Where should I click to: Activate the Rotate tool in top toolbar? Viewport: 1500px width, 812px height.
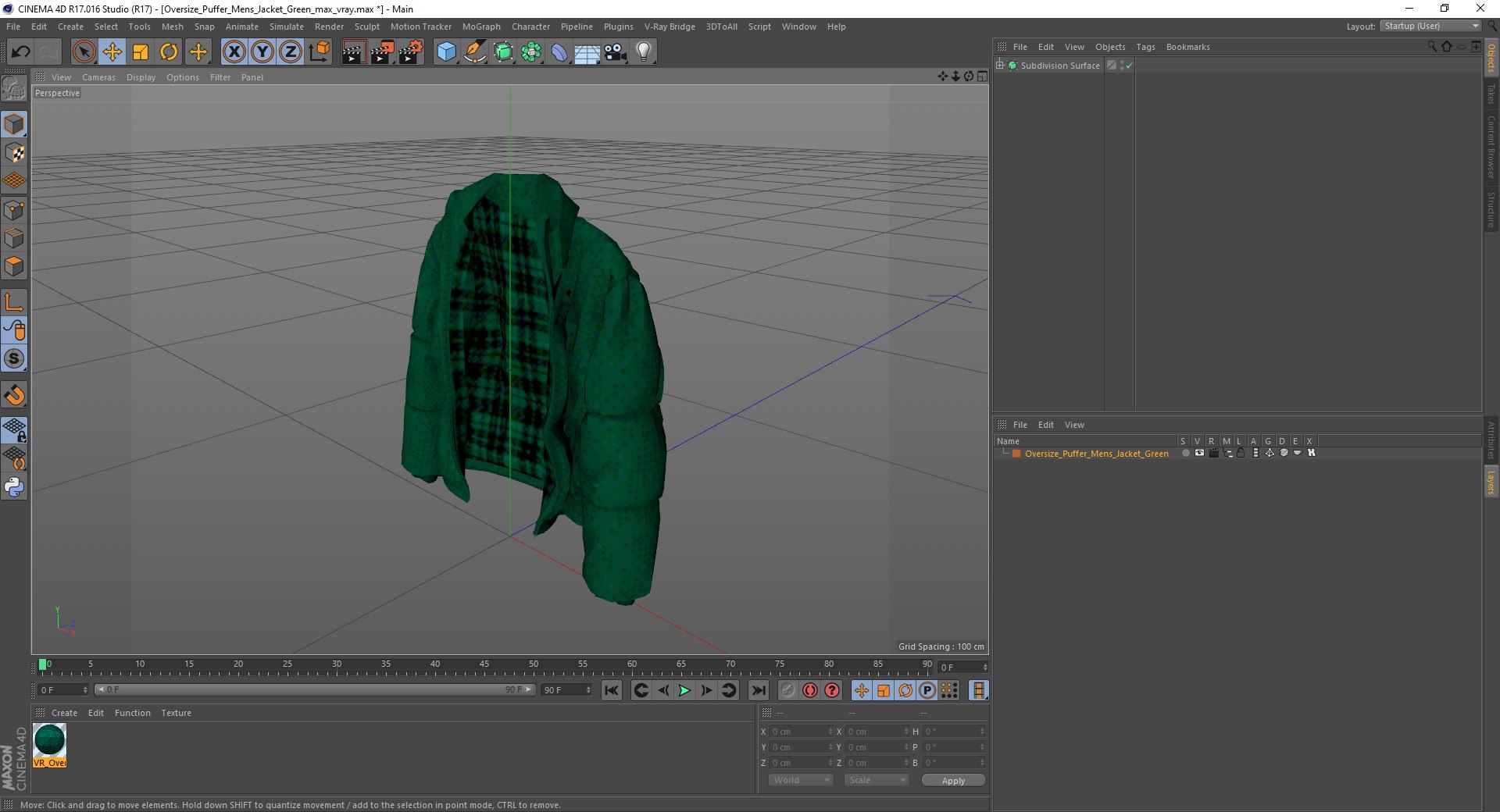(169, 52)
